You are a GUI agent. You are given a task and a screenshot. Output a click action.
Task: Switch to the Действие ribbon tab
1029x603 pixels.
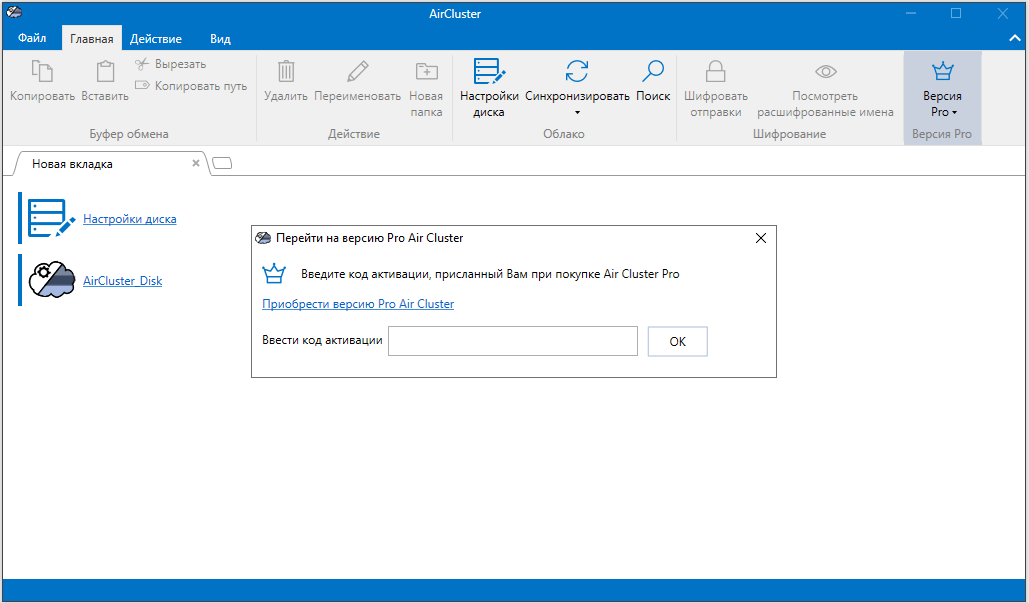click(154, 38)
